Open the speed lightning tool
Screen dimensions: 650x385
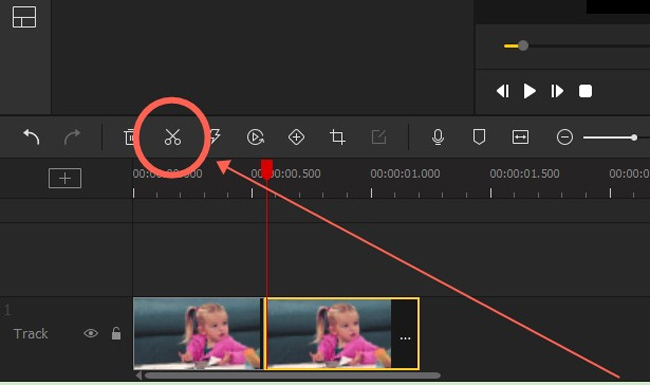point(215,137)
